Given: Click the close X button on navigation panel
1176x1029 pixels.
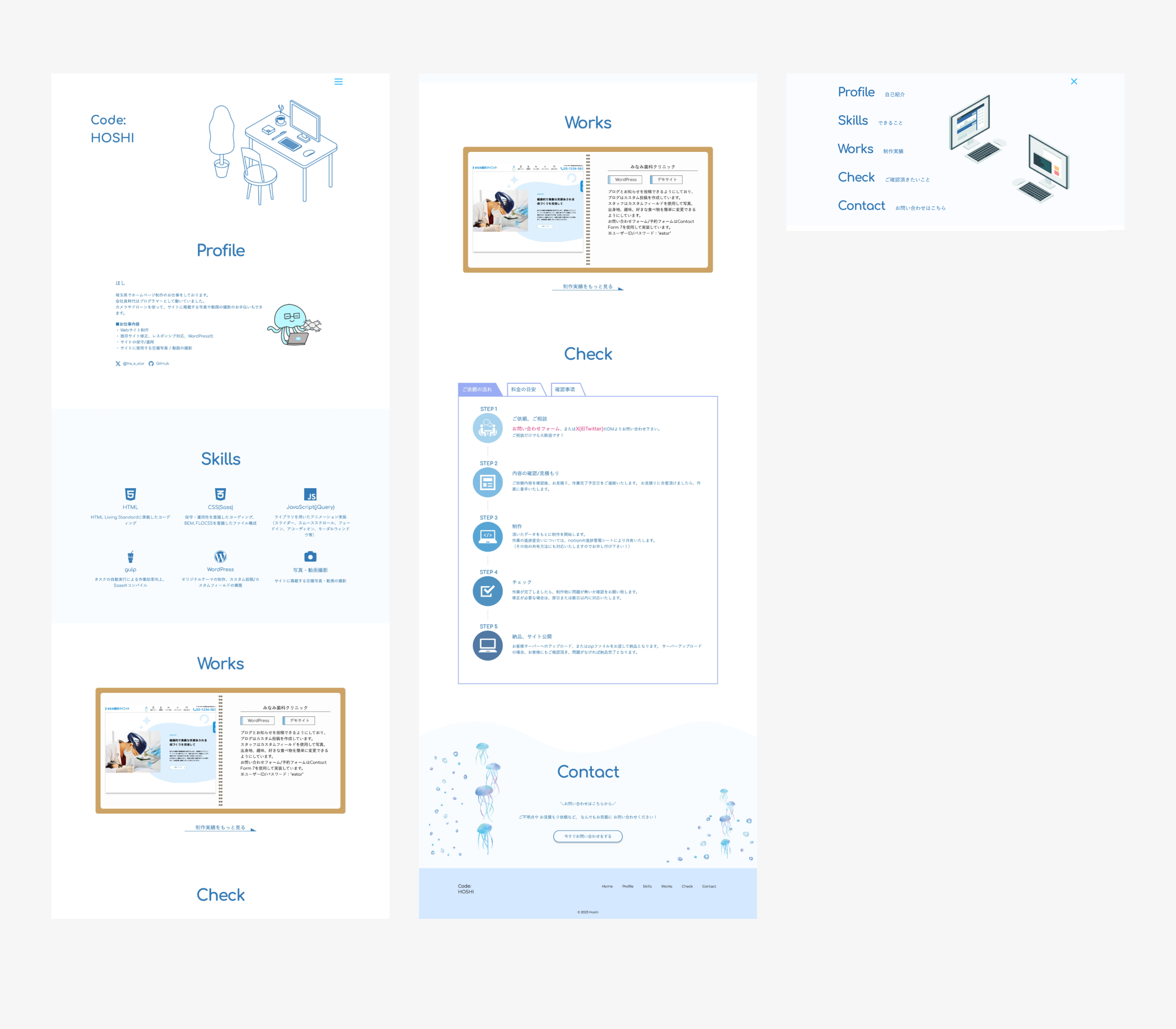Looking at the screenshot, I should (1074, 81).
